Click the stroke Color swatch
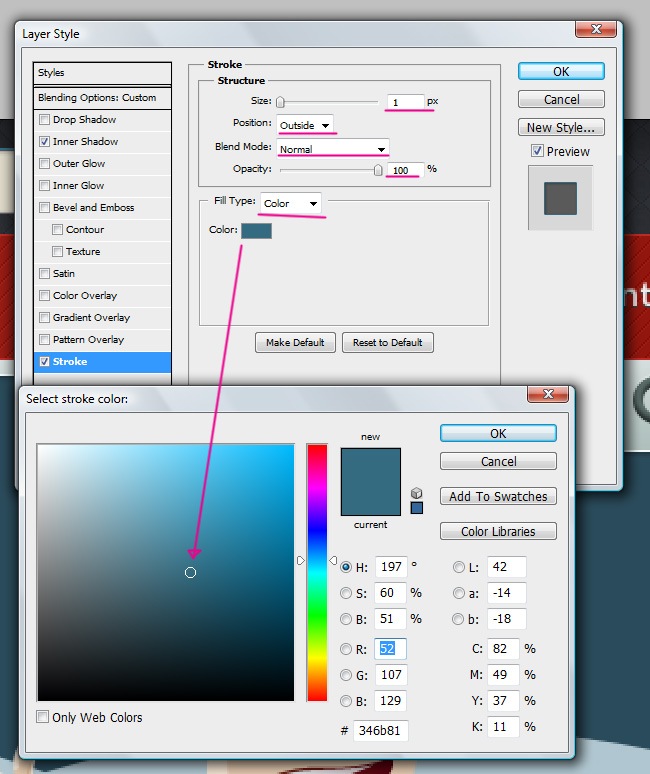Viewport: 650px width, 774px height. (x=256, y=231)
